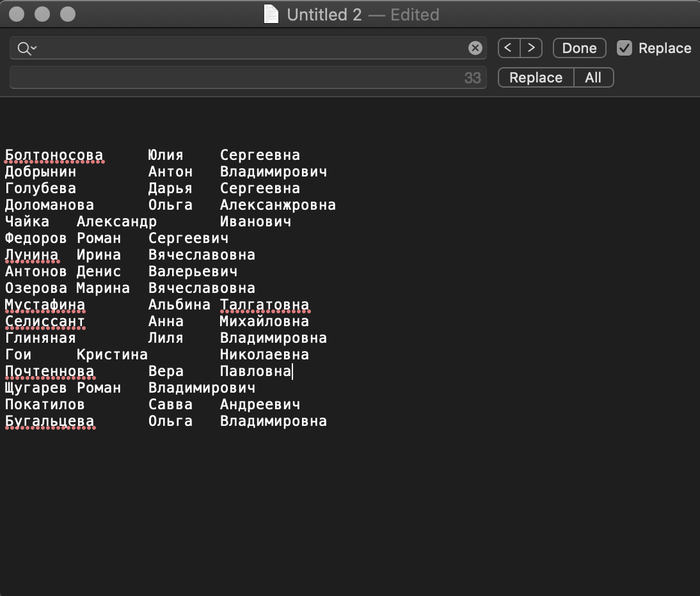Click the word Александжровна in the text
Image resolution: width=700 pixels, height=596 pixels.
click(277, 205)
